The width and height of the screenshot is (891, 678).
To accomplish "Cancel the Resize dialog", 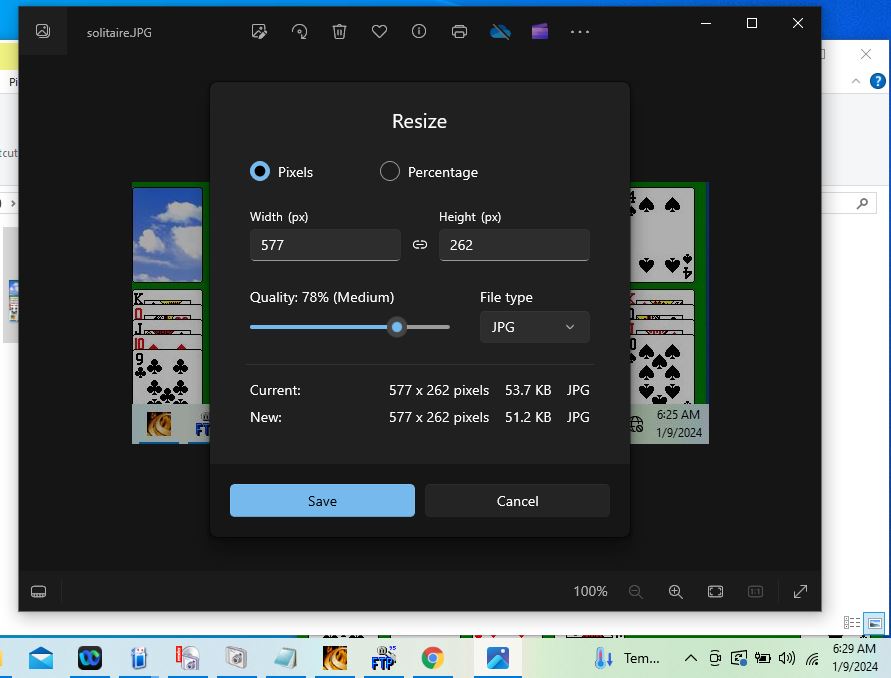I will 517,501.
